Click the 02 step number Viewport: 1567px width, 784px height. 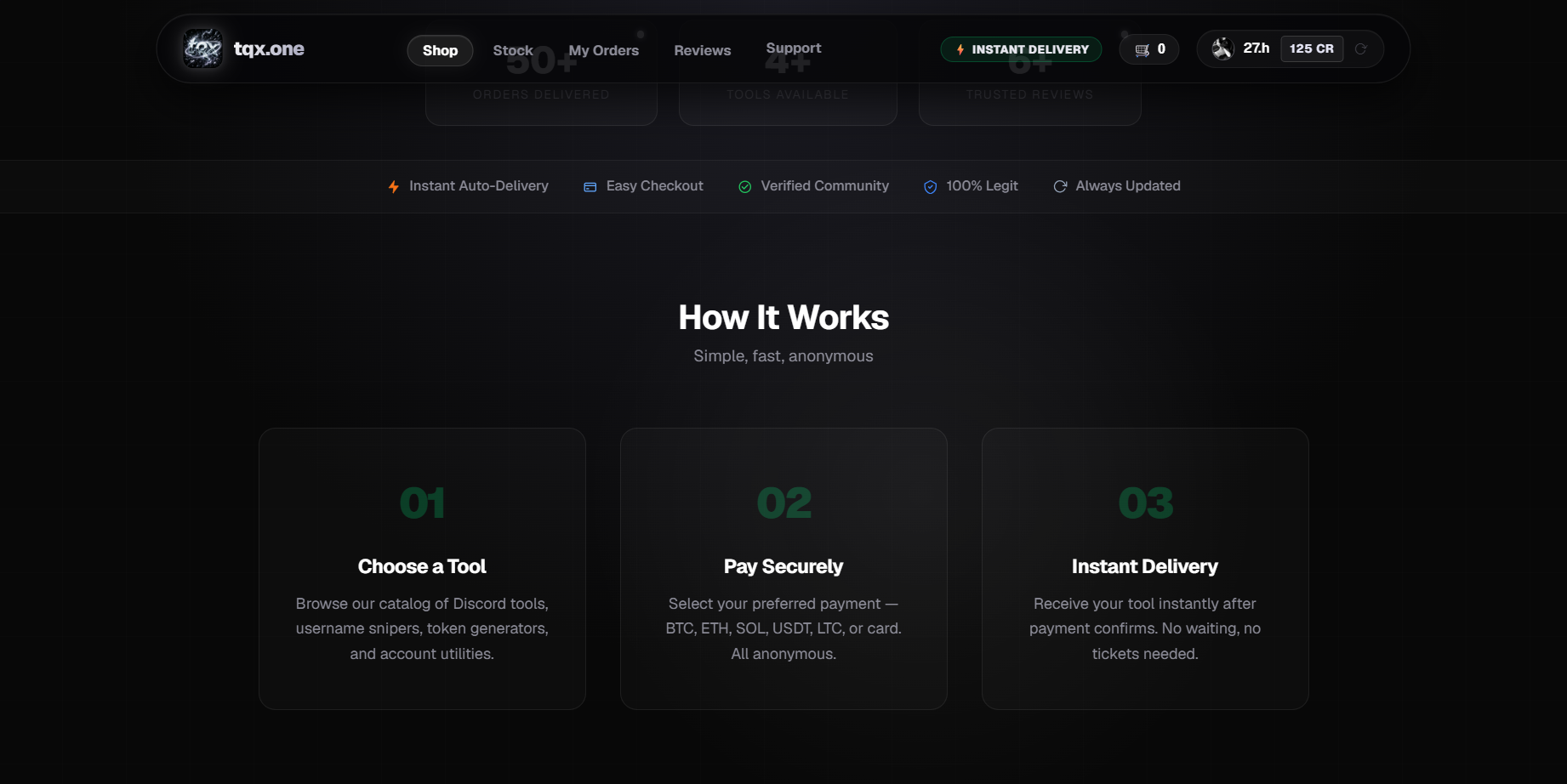click(x=783, y=503)
